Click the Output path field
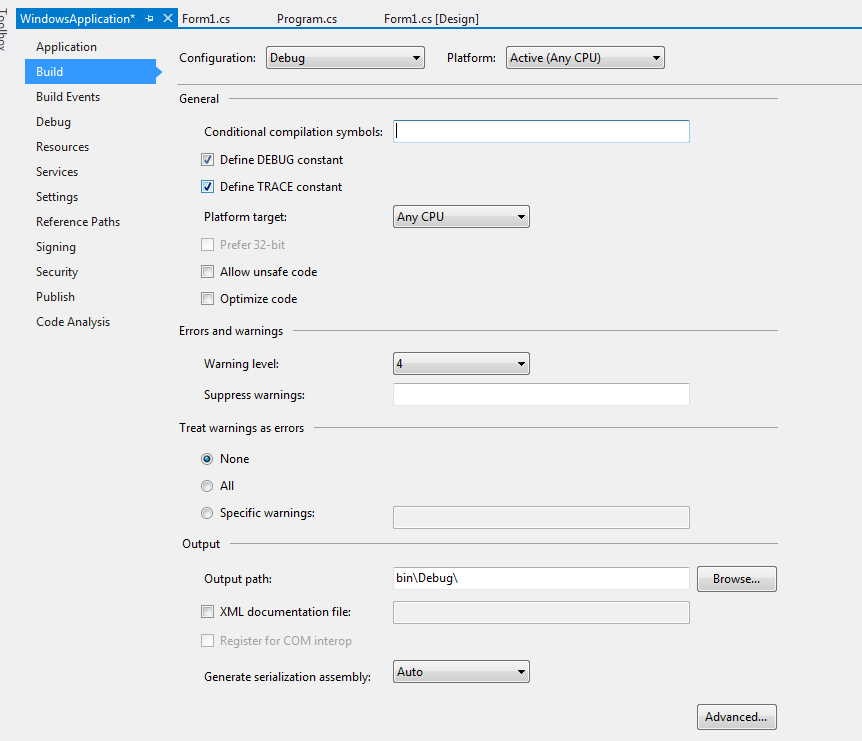862x741 pixels. tap(541, 578)
